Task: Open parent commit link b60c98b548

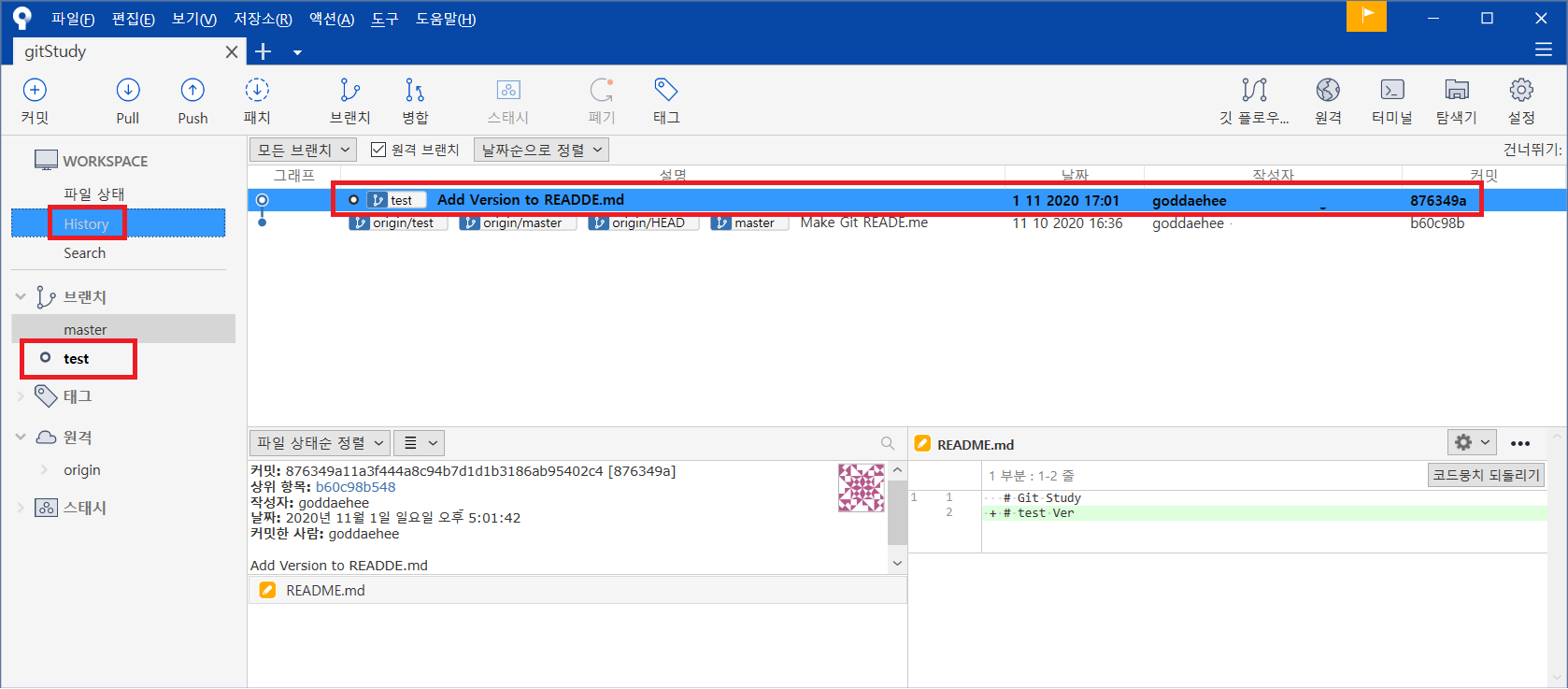Action: point(356,487)
